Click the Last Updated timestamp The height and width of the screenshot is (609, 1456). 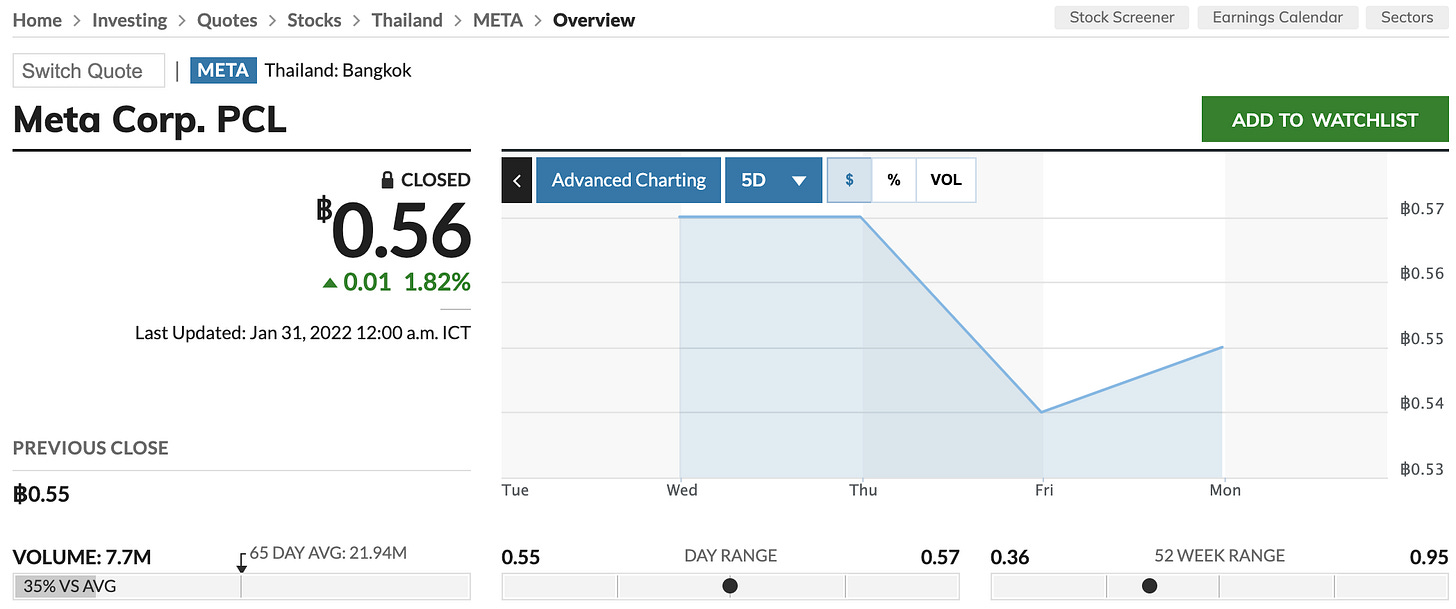point(303,332)
